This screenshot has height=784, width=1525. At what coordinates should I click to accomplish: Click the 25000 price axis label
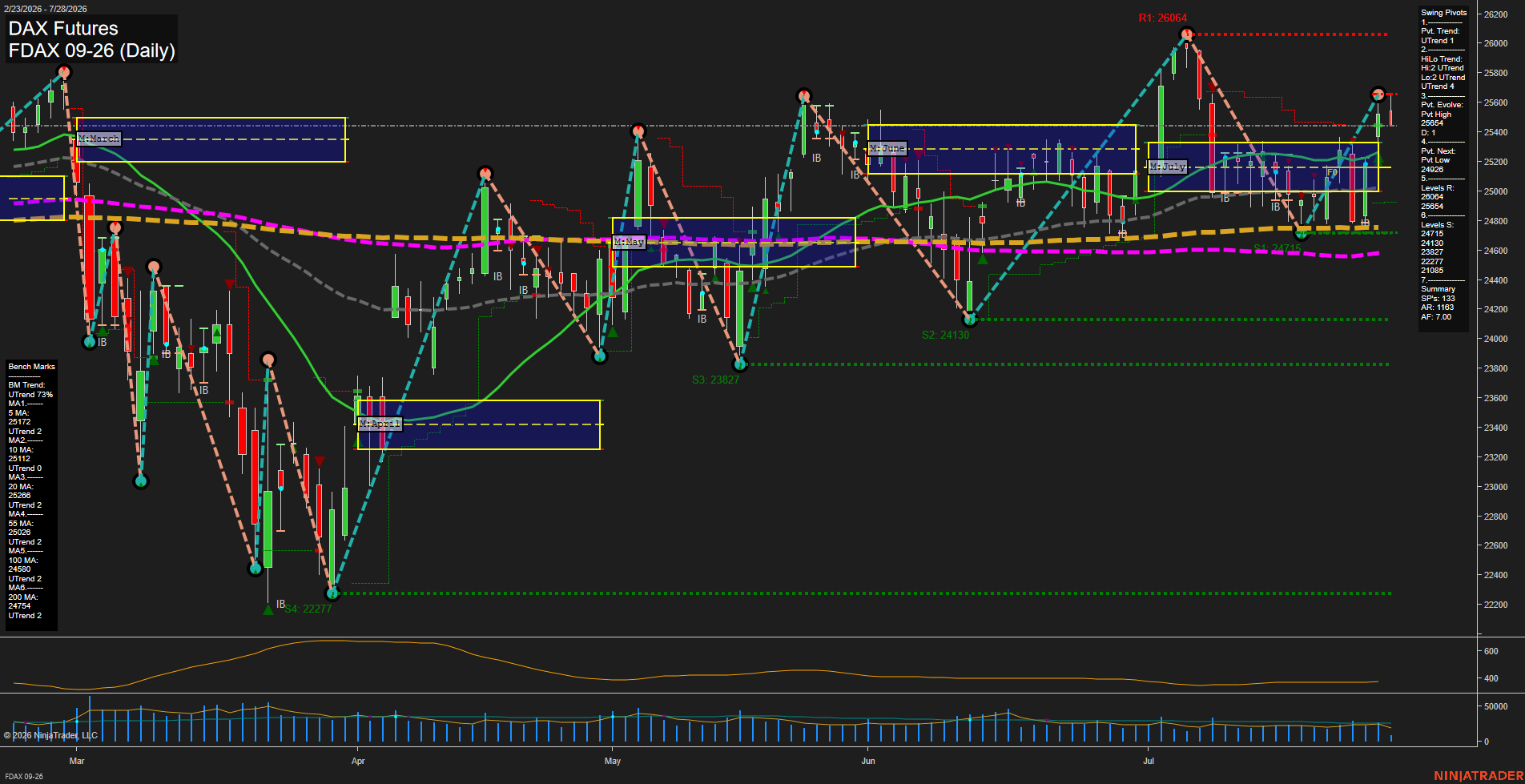pyautogui.click(x=1496, y=191)
